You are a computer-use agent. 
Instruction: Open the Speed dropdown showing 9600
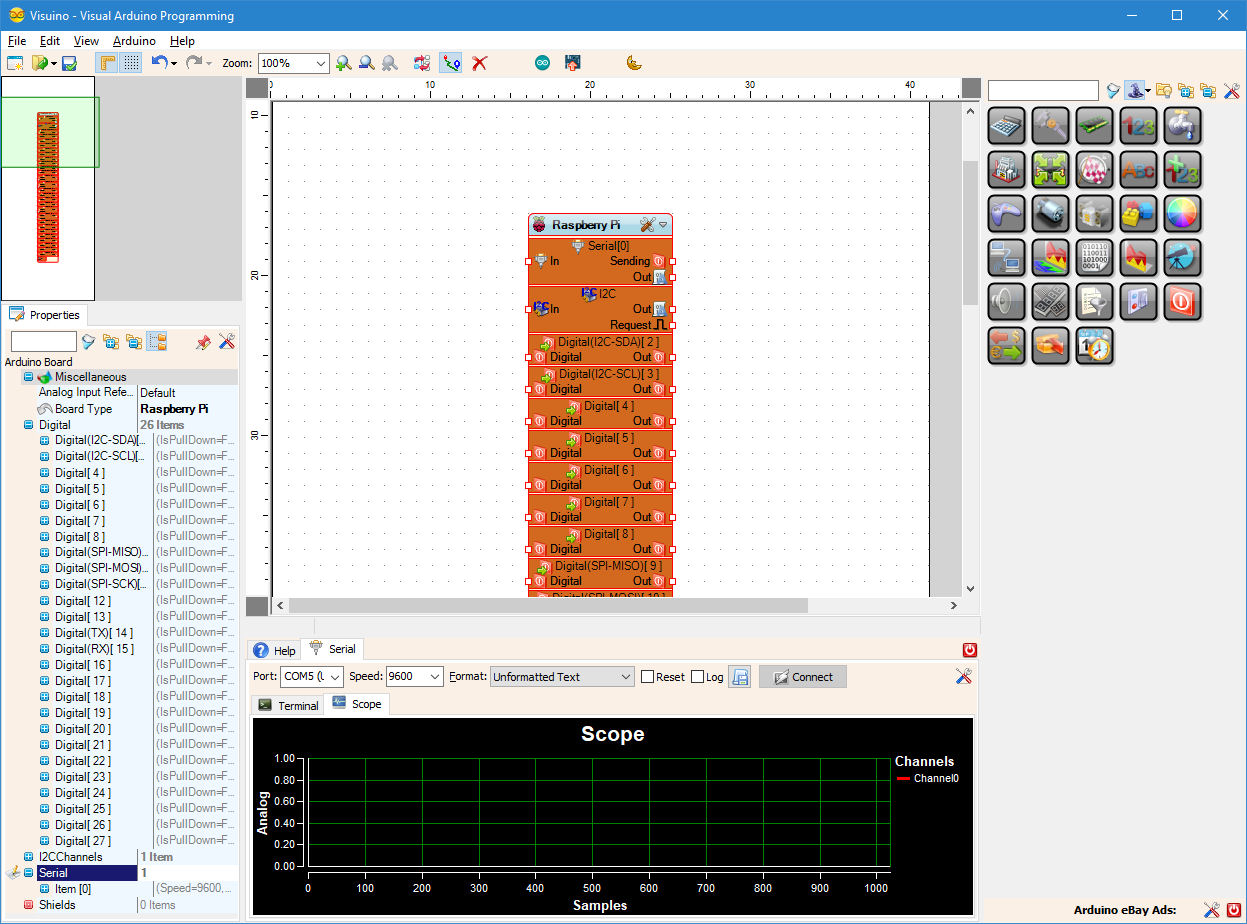(414, 676)
